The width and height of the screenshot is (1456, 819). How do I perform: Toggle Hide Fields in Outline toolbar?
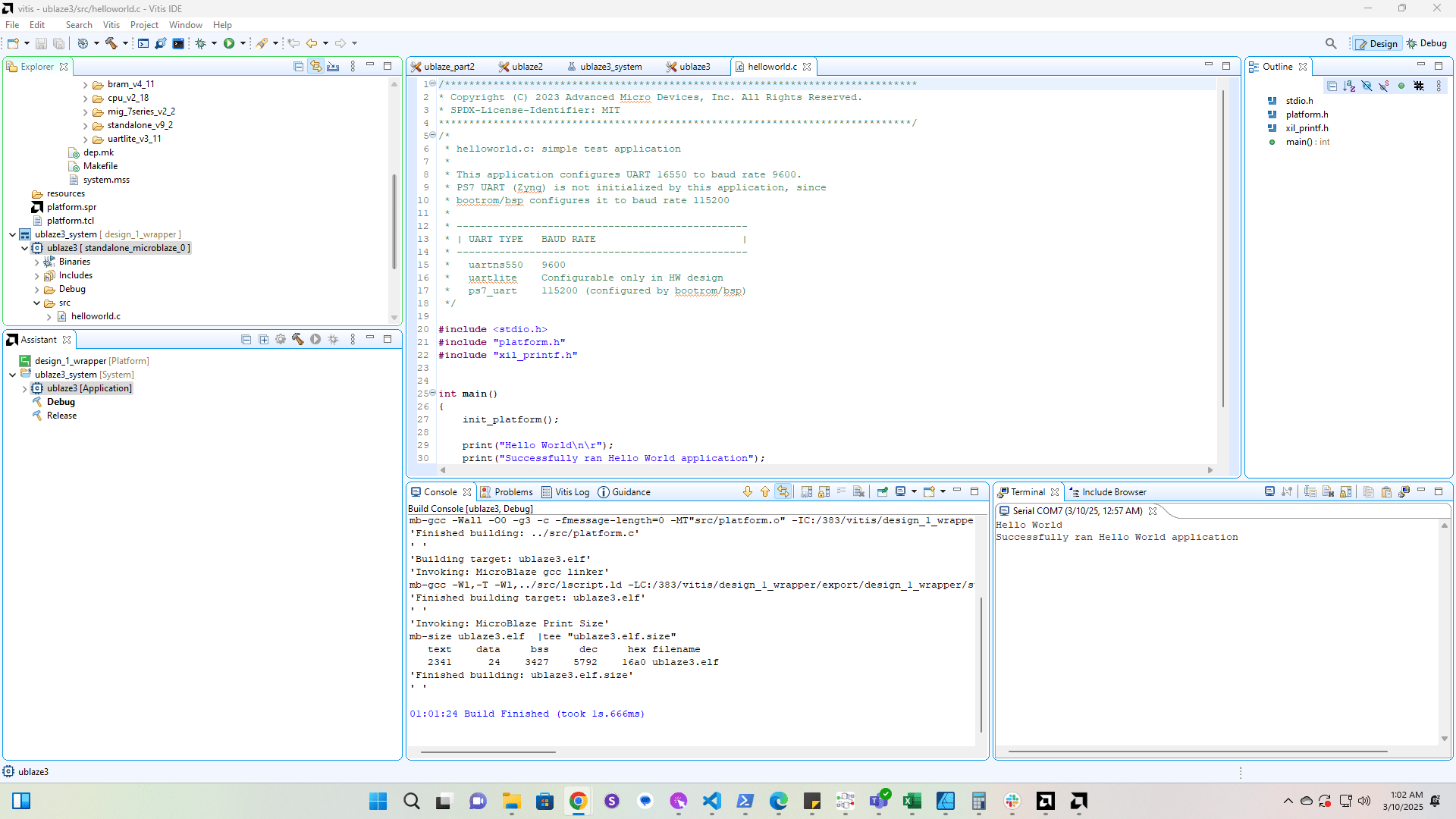coord(1367,86)
